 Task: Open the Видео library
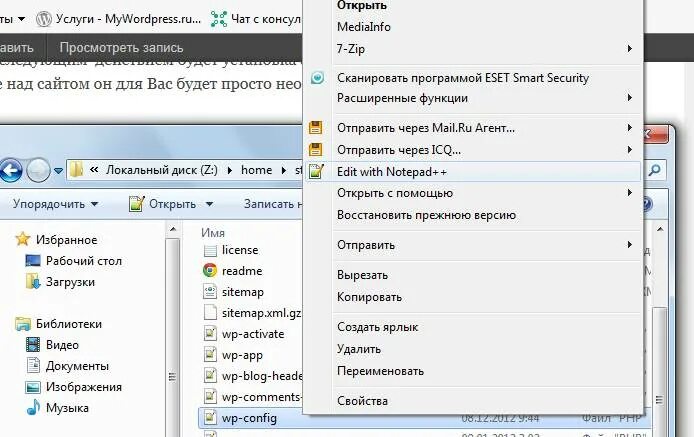[x=62, y=345]
